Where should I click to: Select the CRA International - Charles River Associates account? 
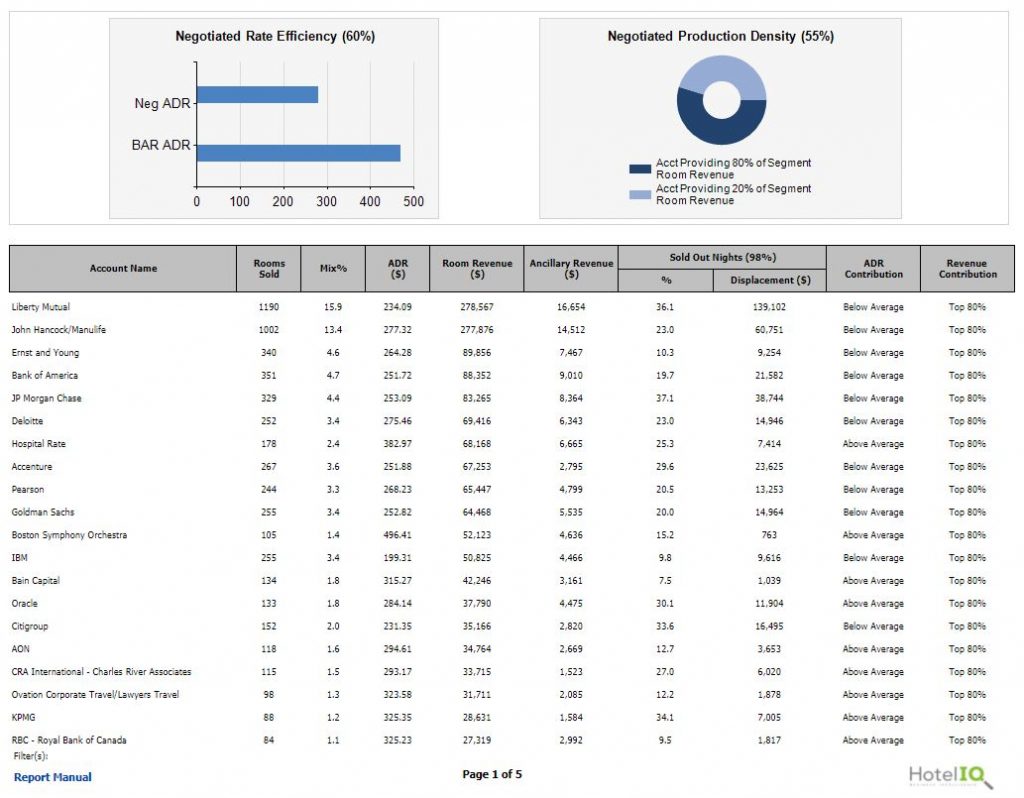click(x=101, y=672)
